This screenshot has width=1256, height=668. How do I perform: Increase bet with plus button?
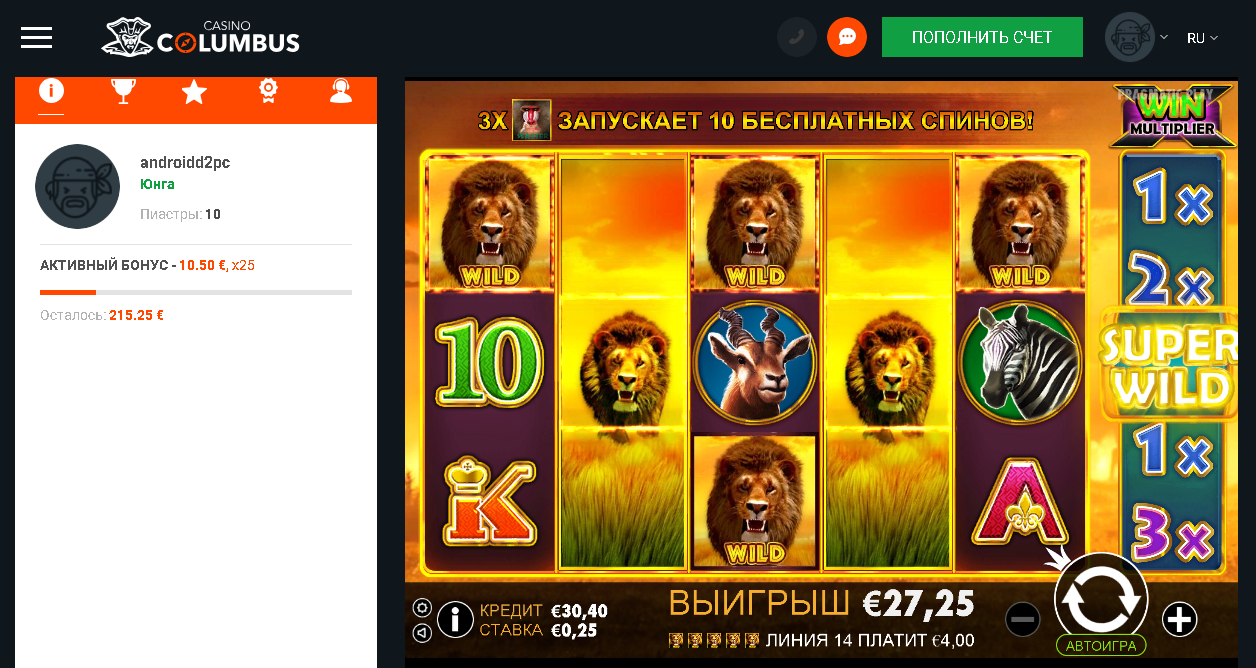click(1180, 620)
